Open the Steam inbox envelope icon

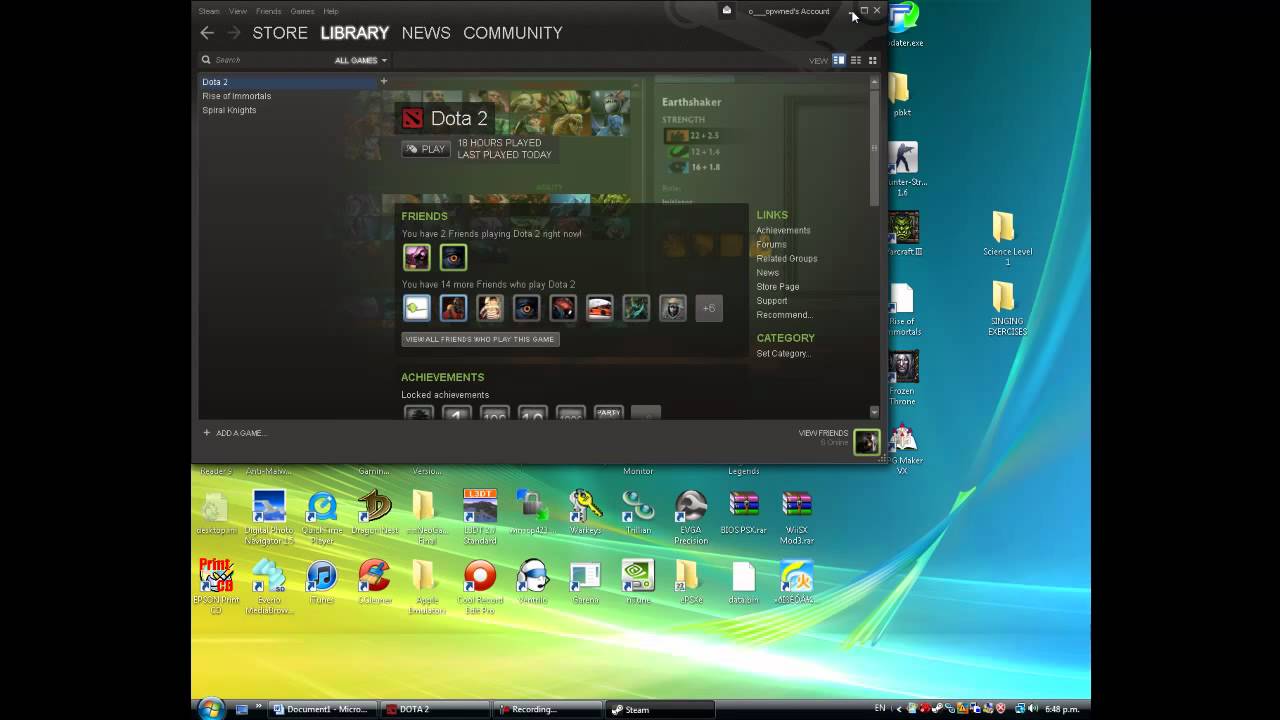pos(727,11)
